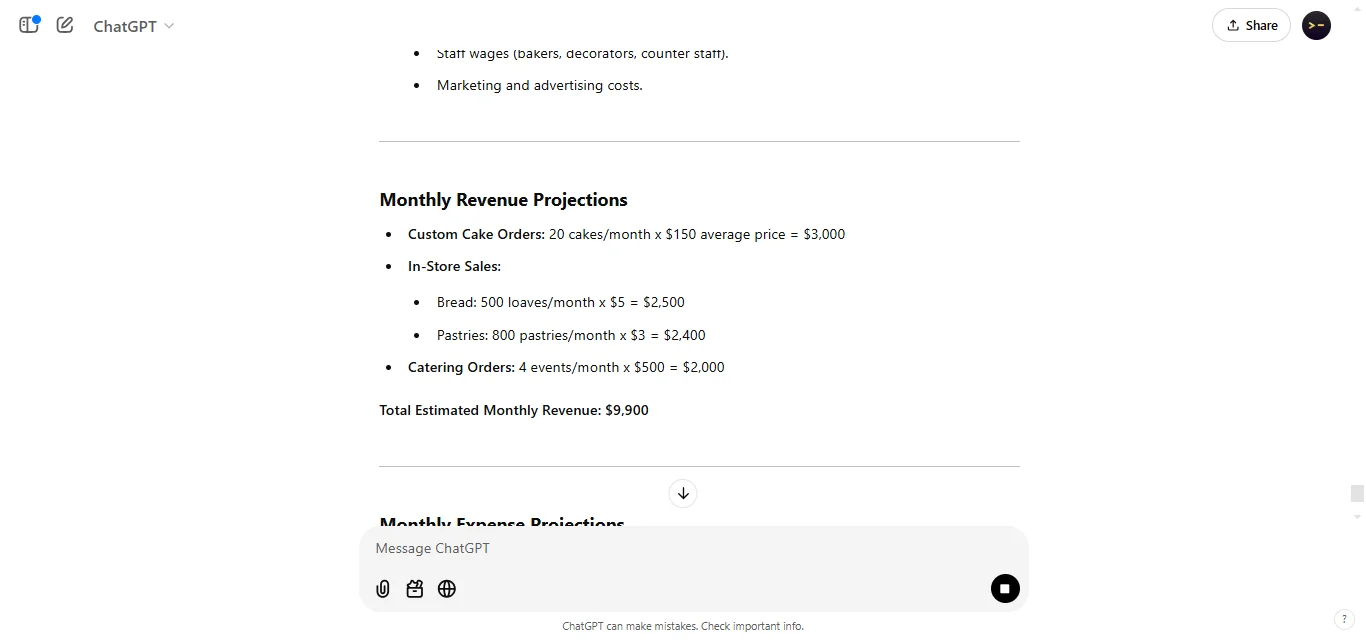Enable web search with the globe icon
Viewport: 1366px width, 641px height.
(x=447, y=589)
